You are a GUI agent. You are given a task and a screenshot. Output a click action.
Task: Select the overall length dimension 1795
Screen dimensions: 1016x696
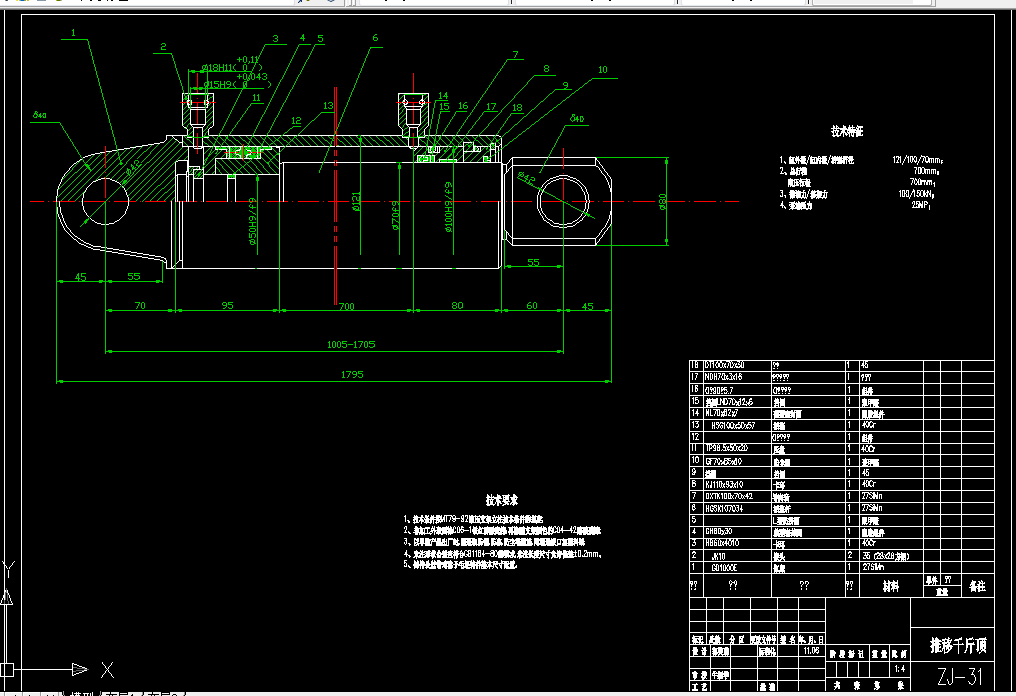coord(352,375)
